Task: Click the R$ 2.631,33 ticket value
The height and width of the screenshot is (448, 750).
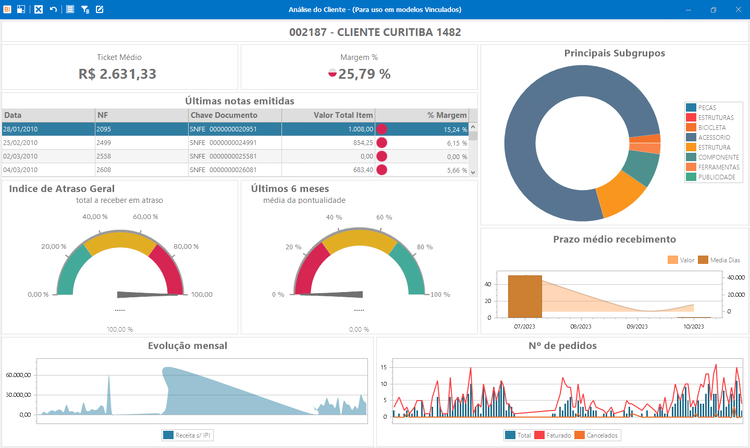Action: [x=117, y=74]
